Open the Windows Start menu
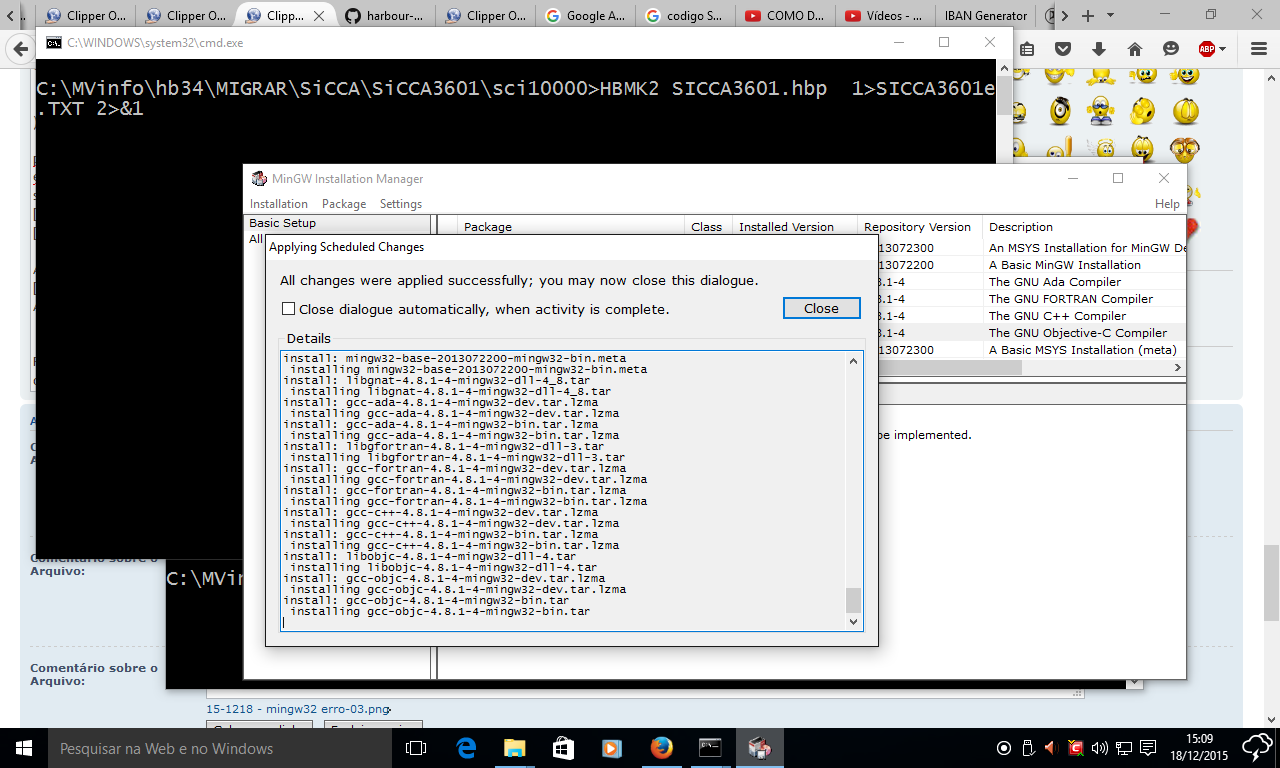Screen dimensions: 1280x768 coord(22,748)
